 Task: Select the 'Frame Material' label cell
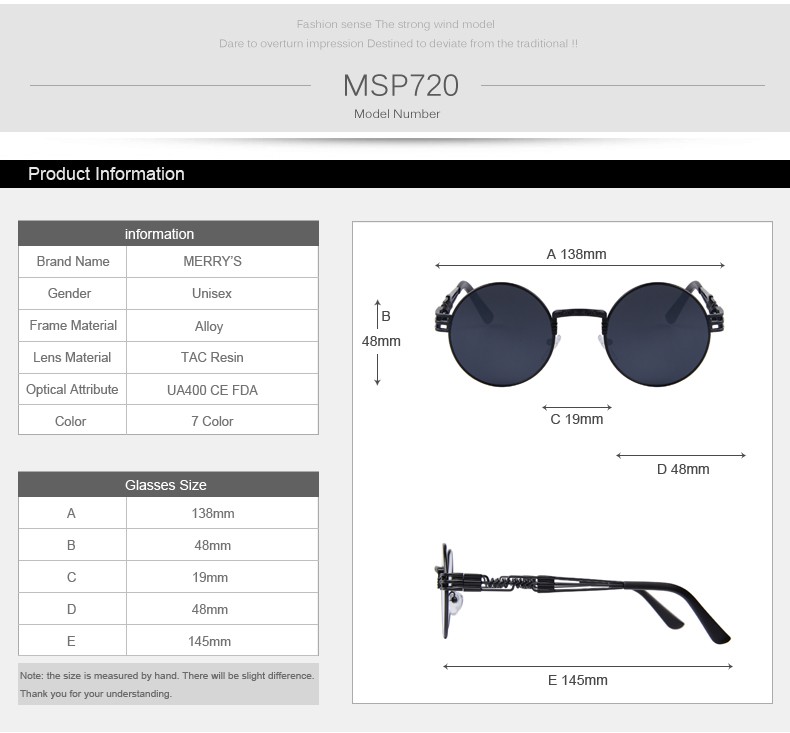(x=73, y=325)
